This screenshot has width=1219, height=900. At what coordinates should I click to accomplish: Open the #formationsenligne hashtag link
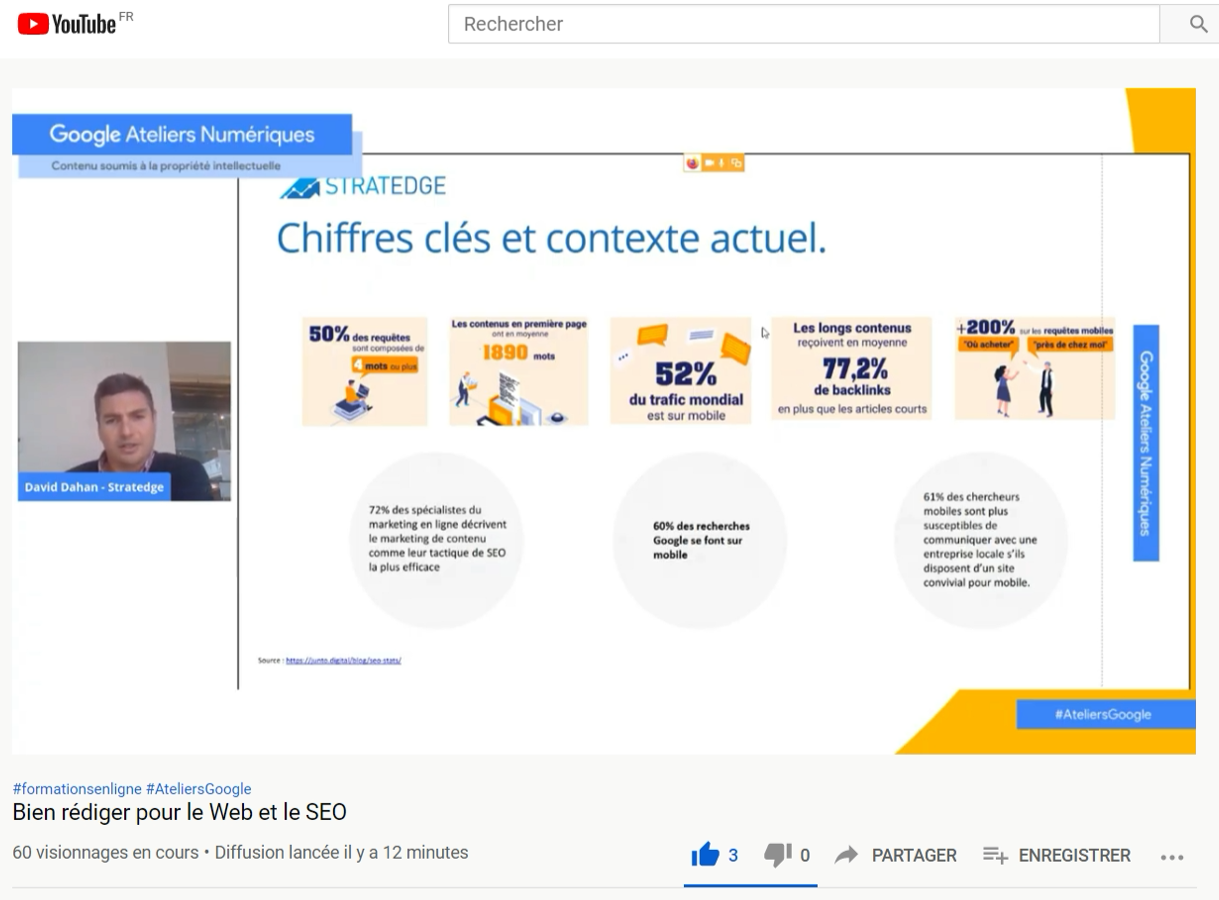coord(77,789)
